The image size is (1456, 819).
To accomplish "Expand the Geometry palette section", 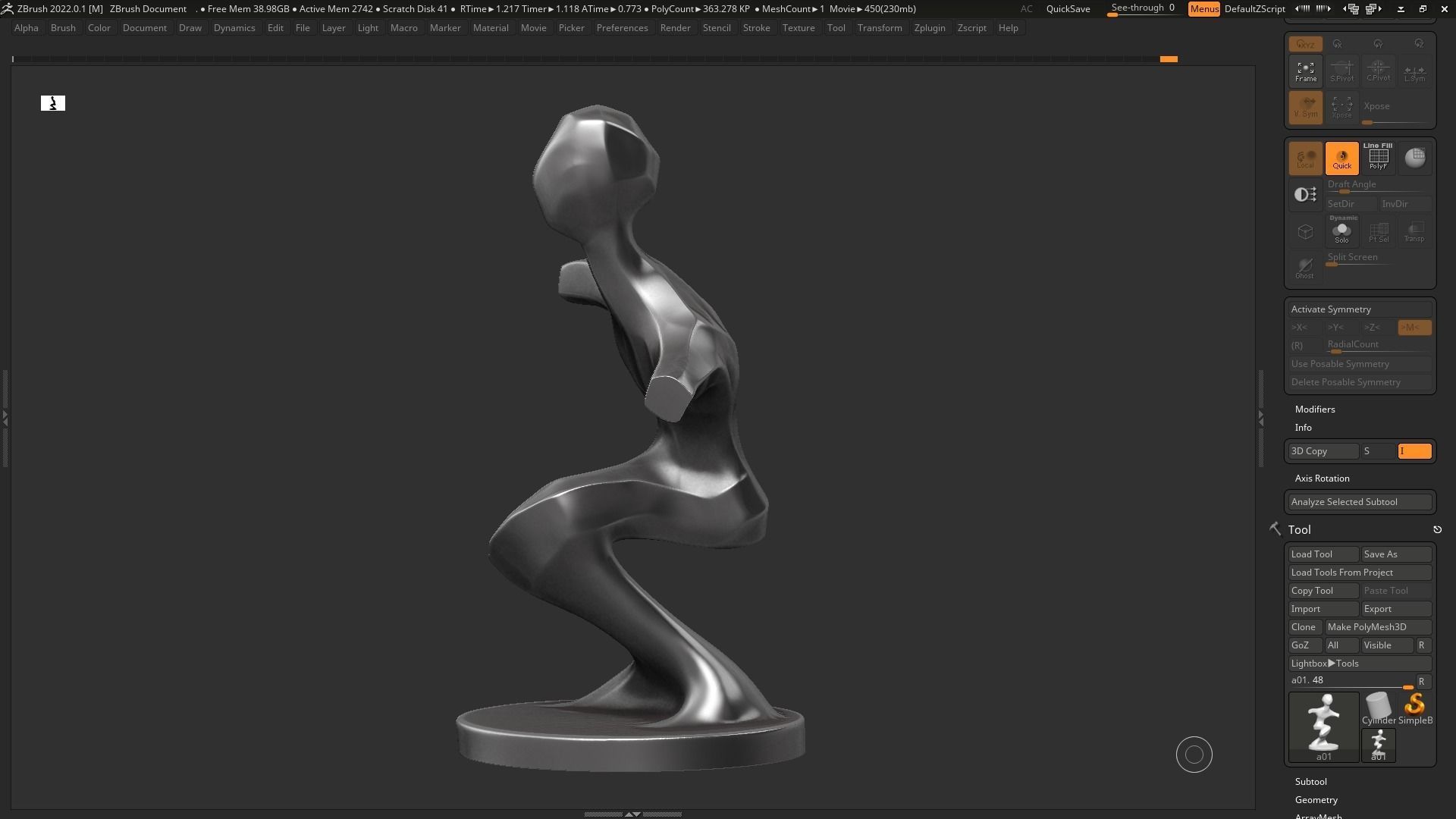I will coord(1316,800).
